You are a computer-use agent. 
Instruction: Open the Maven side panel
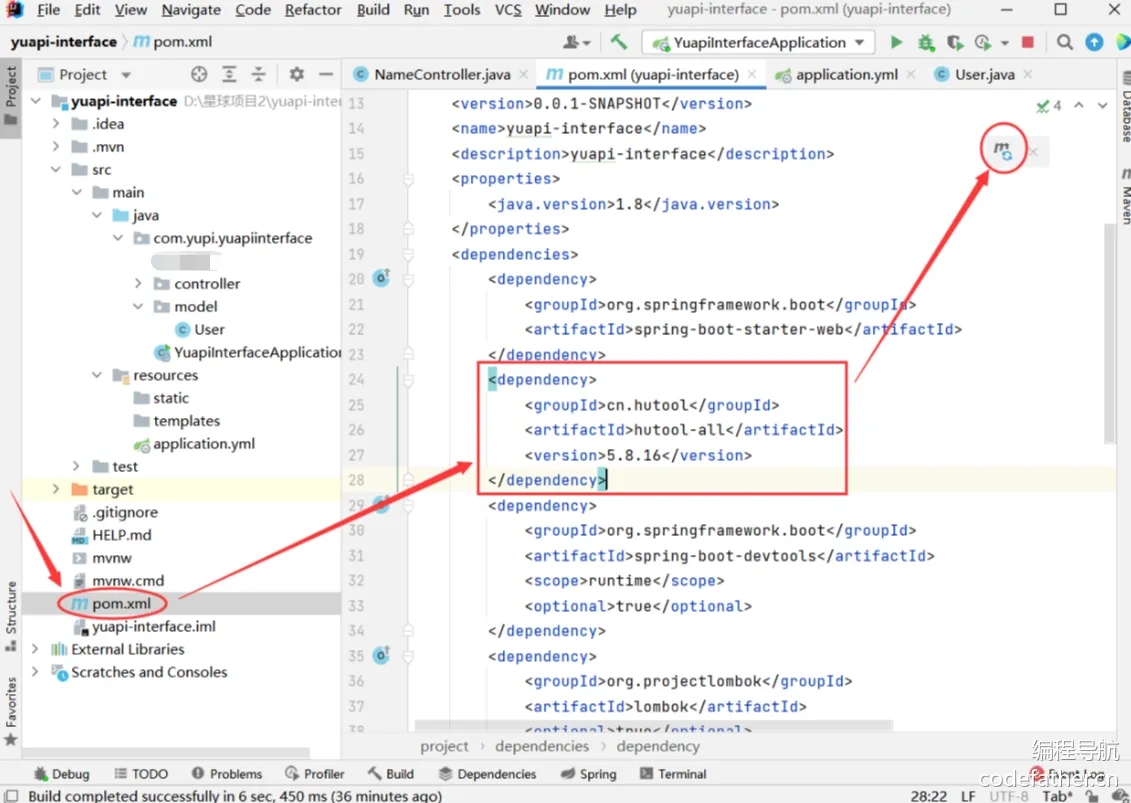(1125, 196)
